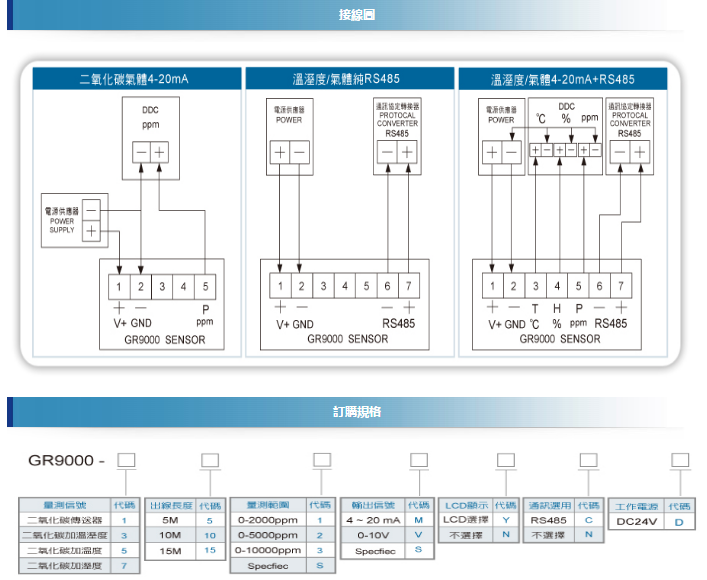Select the LCD選擇 cell
Viewport: 707px width, 580px height.
466,520
